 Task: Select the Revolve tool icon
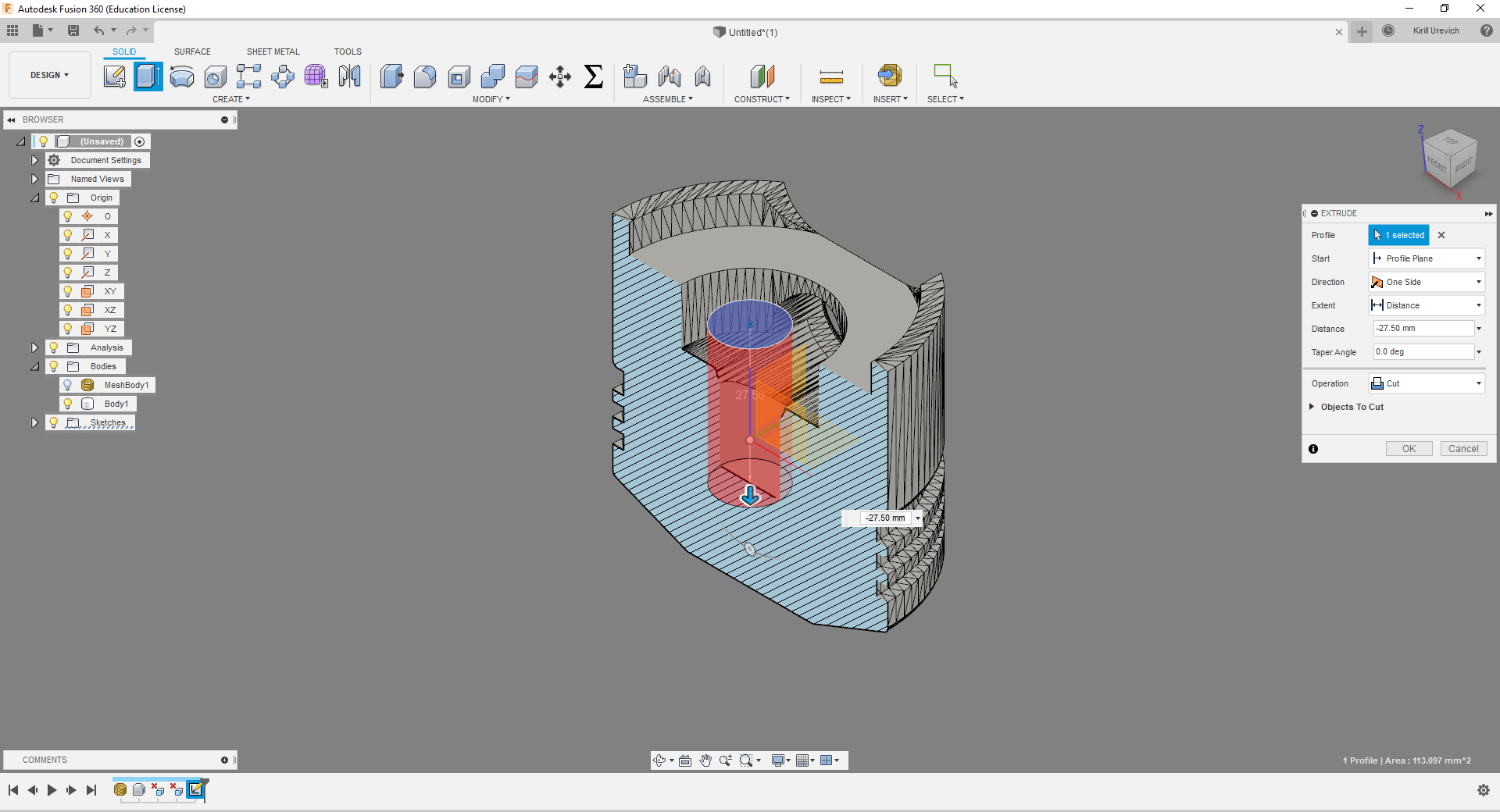181,77
